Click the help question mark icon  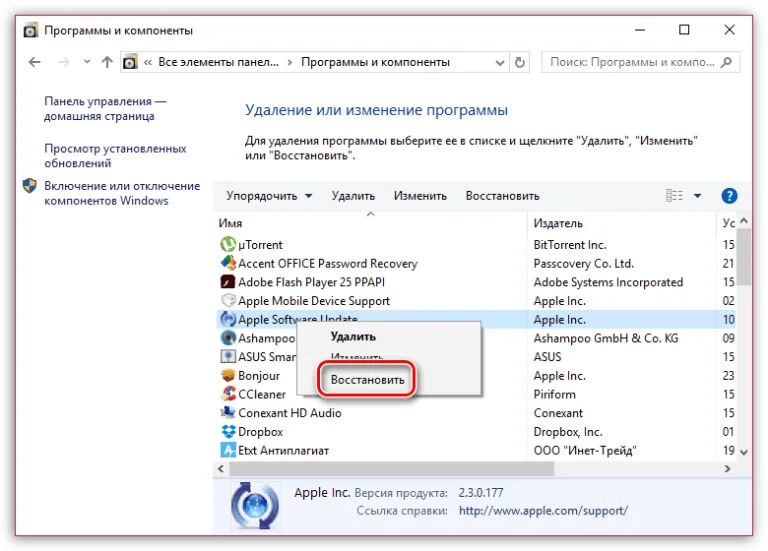pos(729,195)
